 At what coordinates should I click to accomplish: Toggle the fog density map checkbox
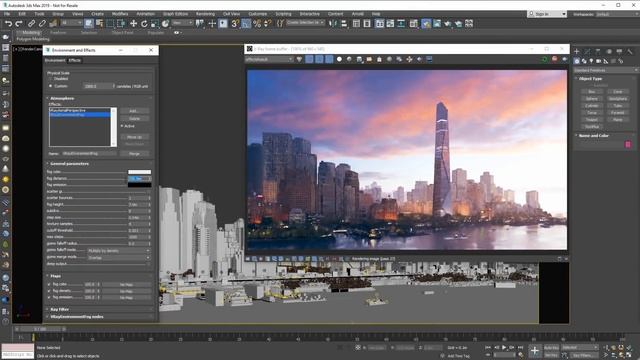49,291
